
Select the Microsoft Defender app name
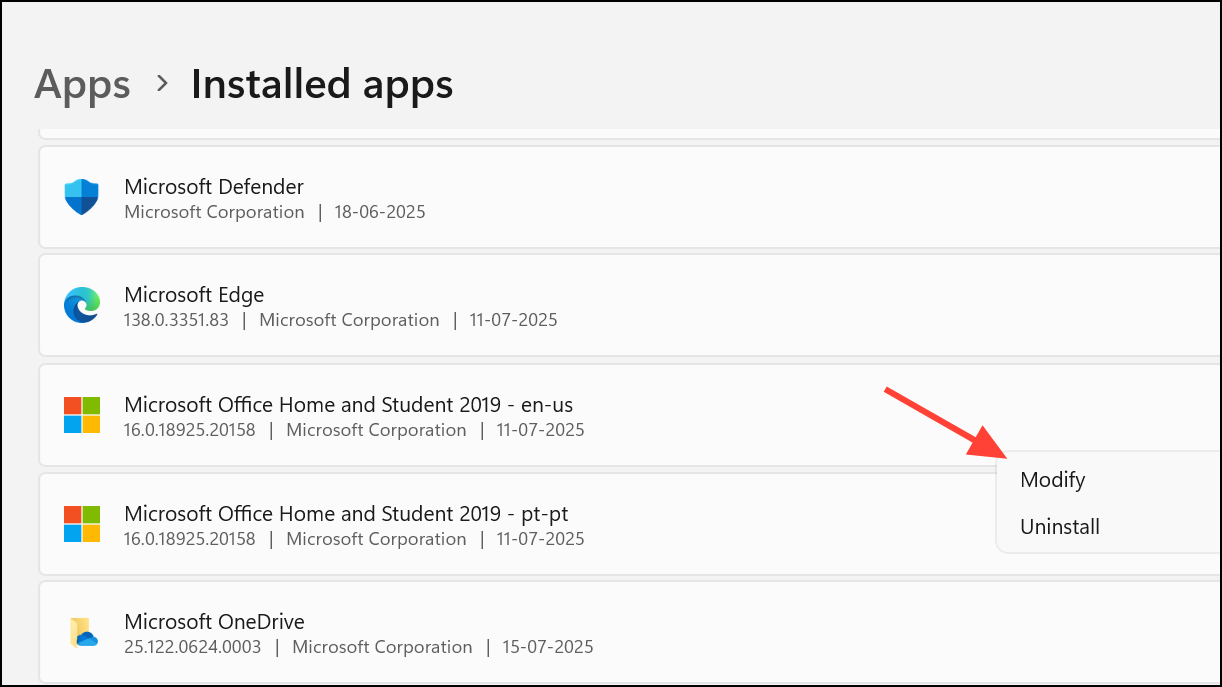(x=214, y=186)
